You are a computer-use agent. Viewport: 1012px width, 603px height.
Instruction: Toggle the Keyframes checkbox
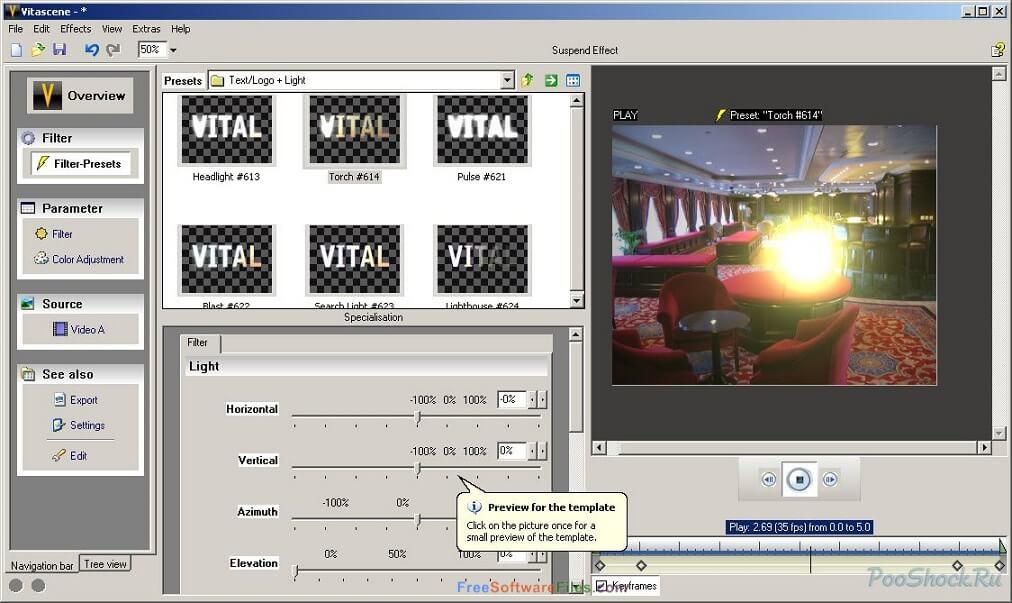coord(602,586)
